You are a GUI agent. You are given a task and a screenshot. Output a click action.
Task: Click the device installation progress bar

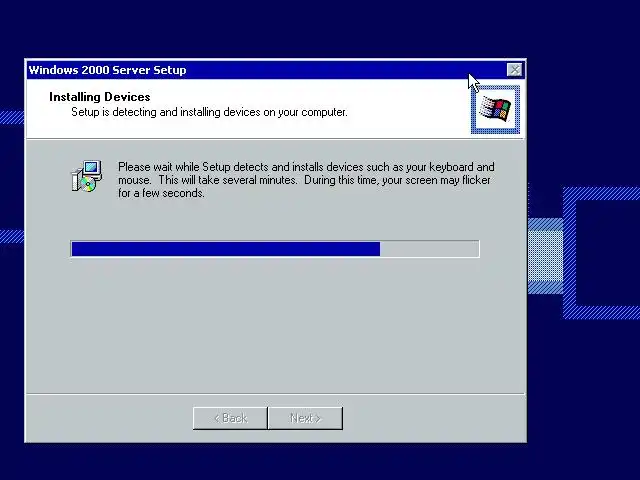pos(275,249)
